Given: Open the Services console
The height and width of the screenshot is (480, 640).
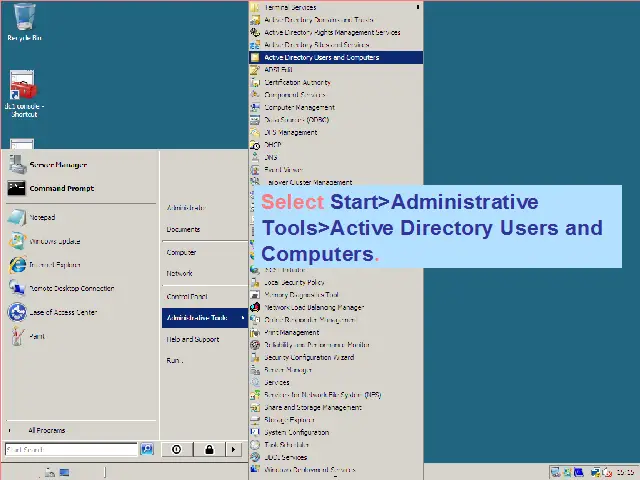Looking at the screenshot, I should [x=336, y=382].
